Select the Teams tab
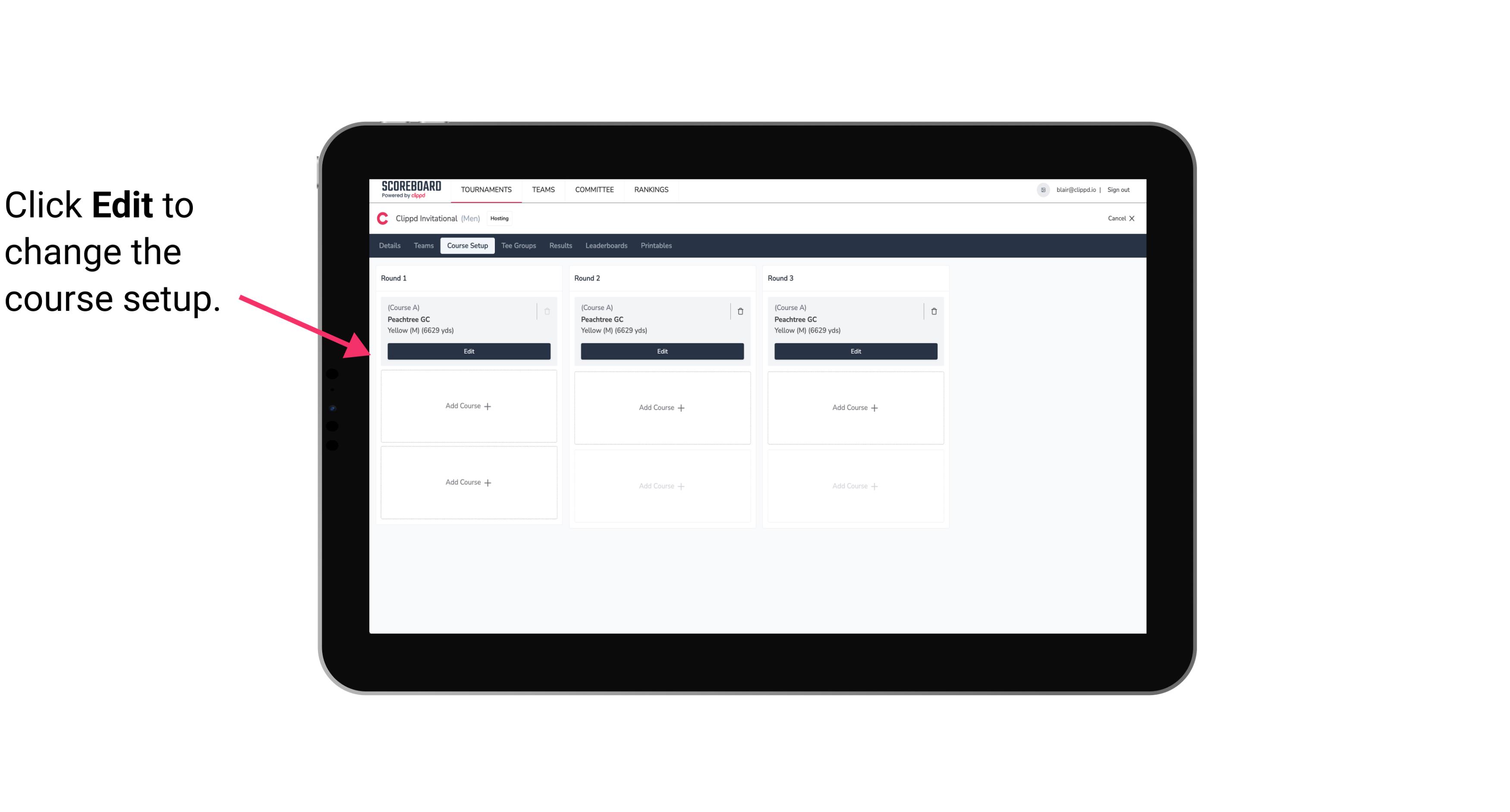 tap(423, 245)
